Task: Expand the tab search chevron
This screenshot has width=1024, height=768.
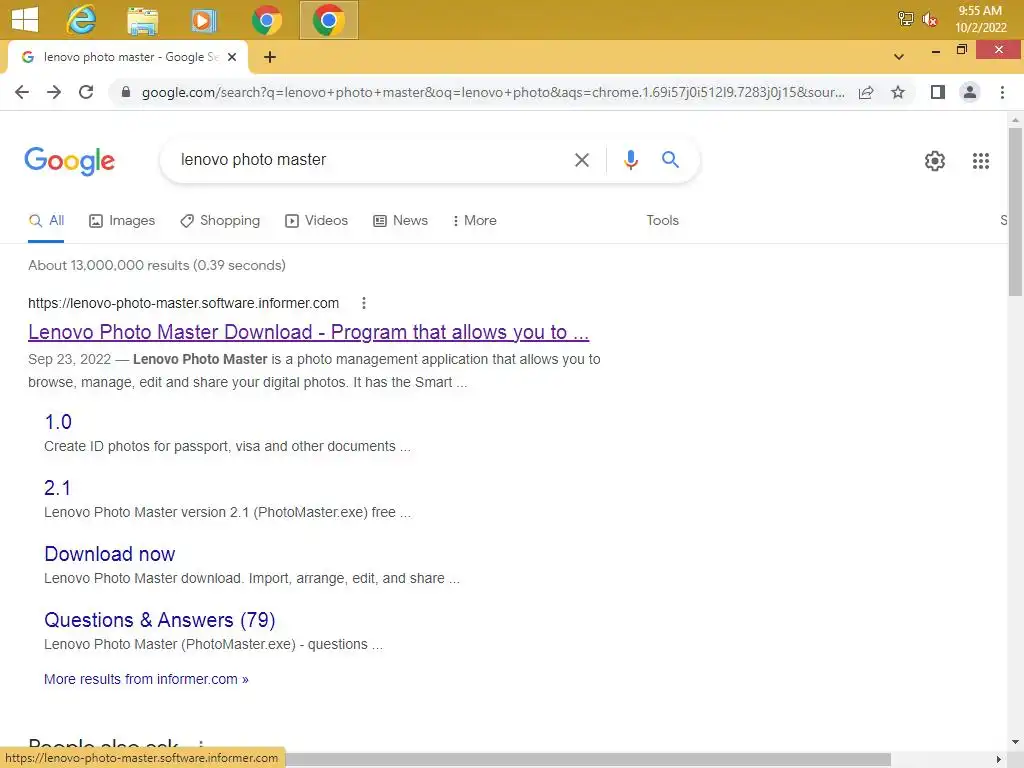Action: pos(899,57)
